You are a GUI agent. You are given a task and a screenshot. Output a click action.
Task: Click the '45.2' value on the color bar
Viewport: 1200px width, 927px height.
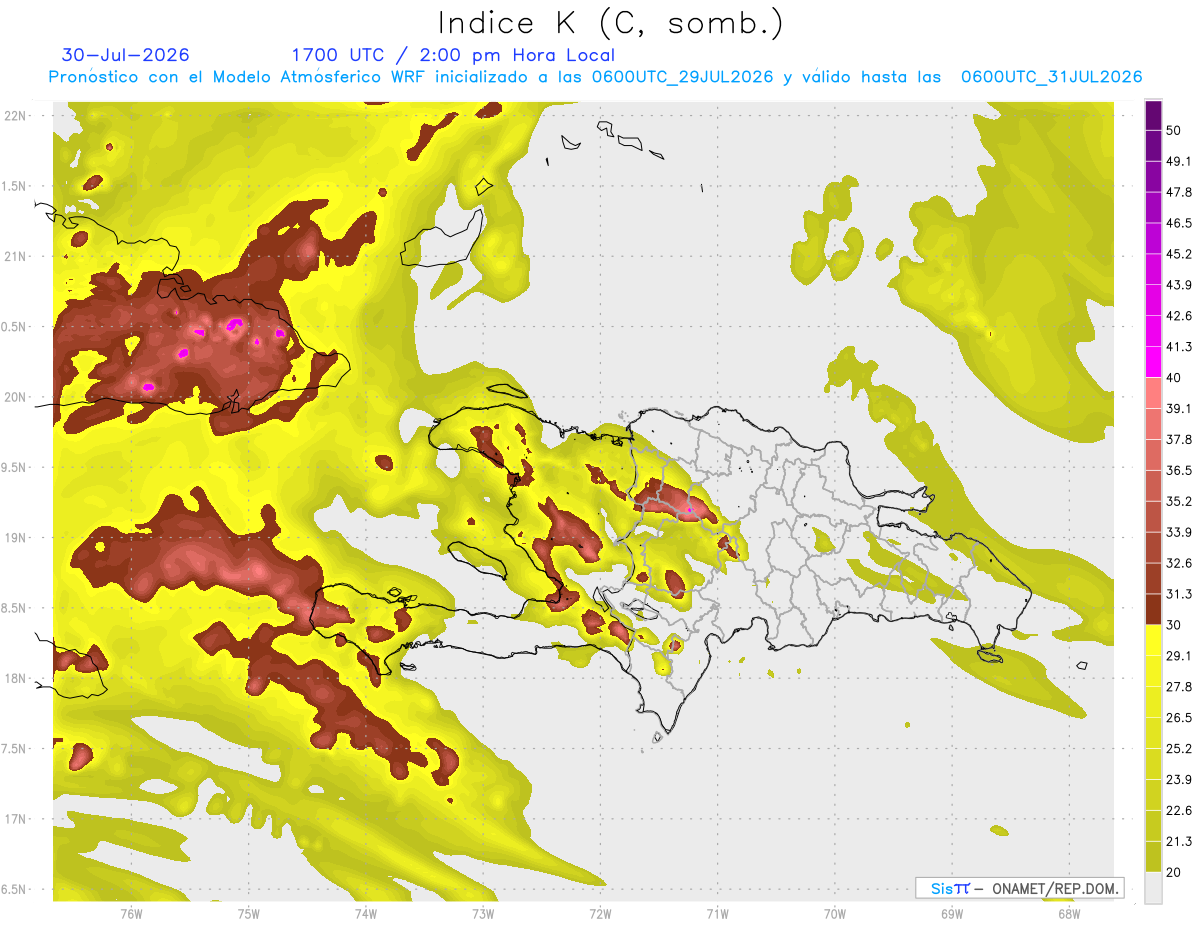point(1179,254)
